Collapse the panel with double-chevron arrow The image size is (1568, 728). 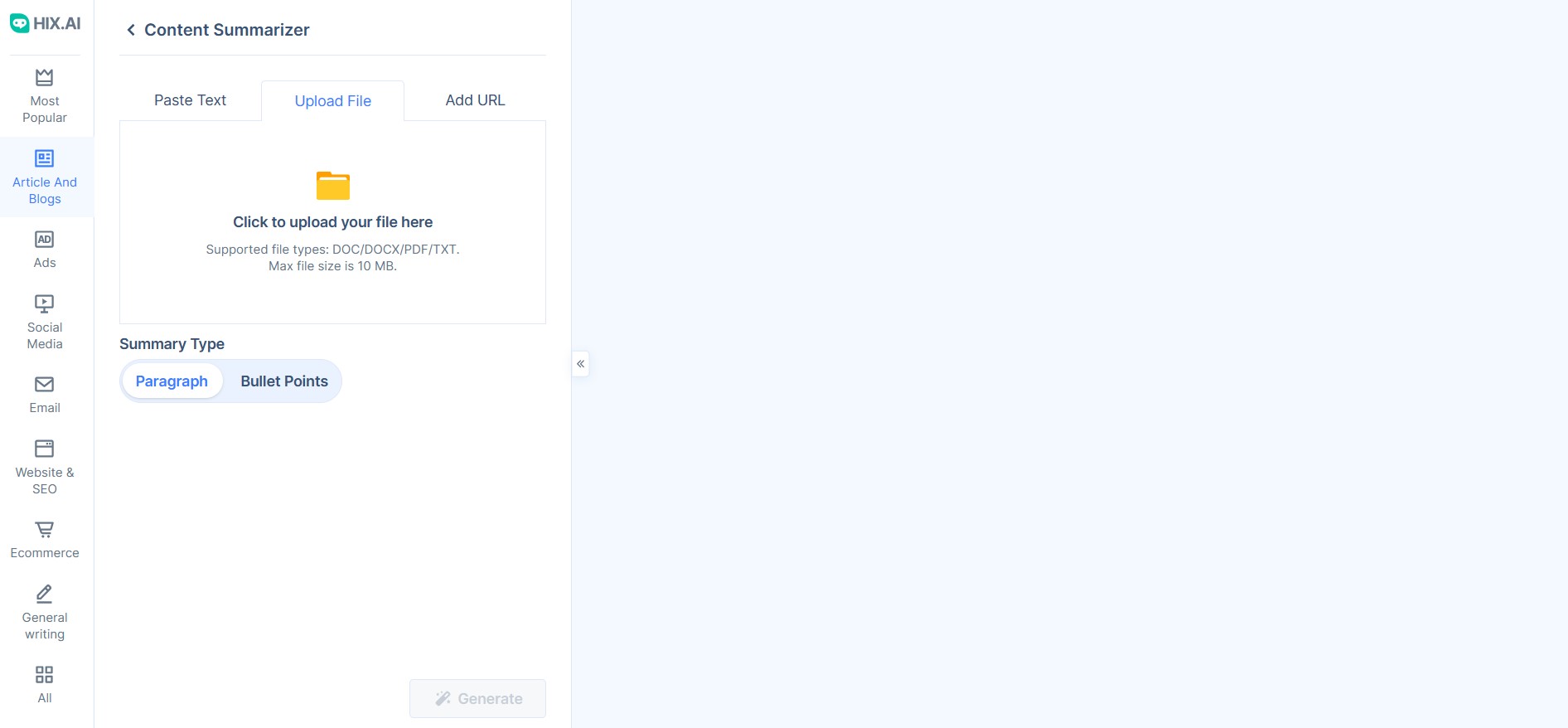coord(581,364)
